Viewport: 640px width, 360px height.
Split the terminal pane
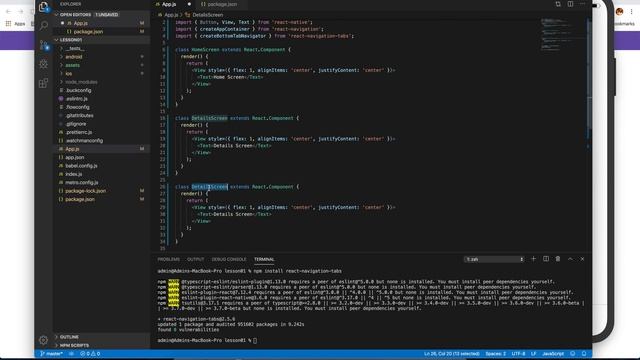click(546, 259)
